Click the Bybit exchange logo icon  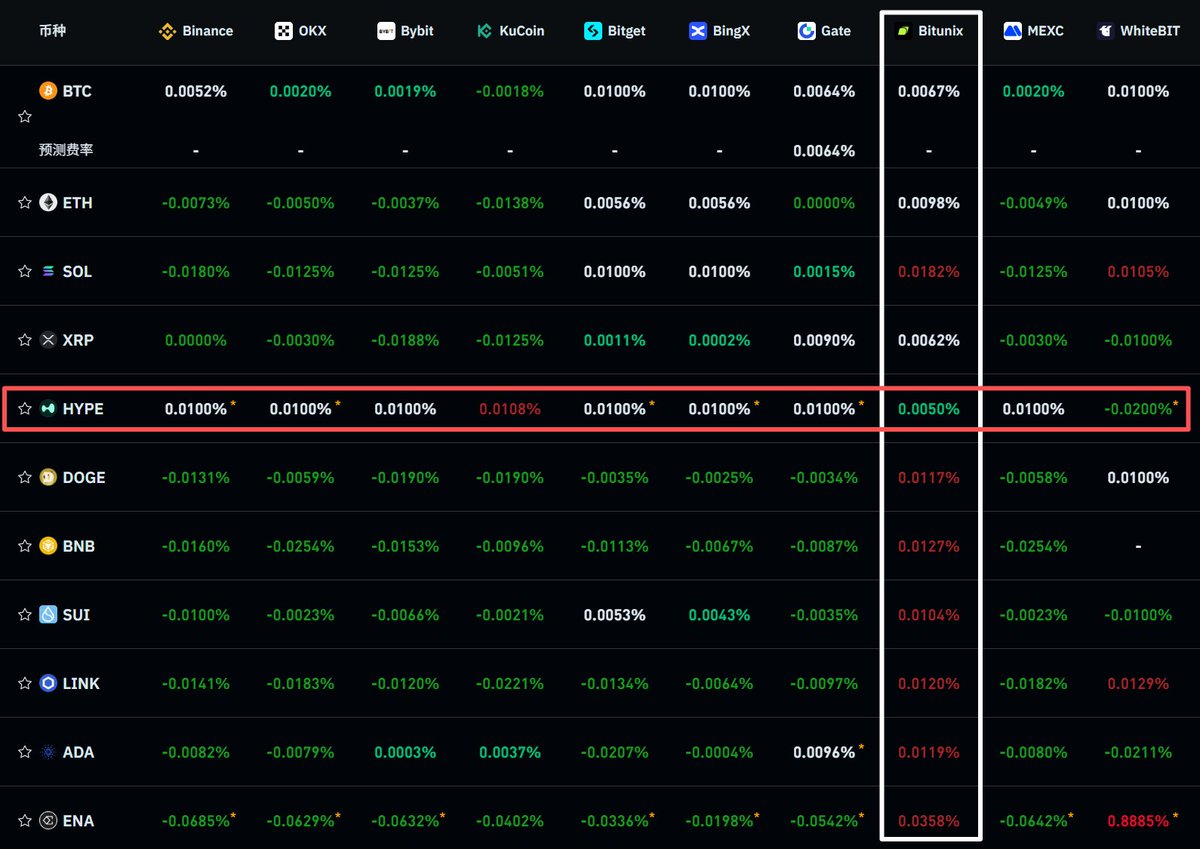click(386, 31)
